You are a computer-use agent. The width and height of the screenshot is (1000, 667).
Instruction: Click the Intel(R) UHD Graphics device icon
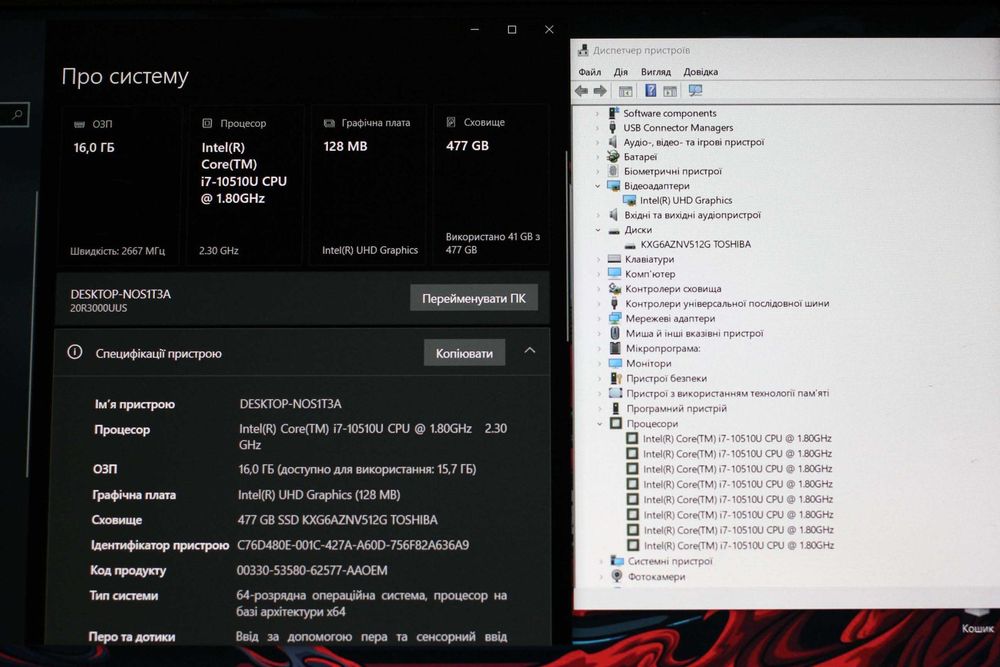point(629,200)
